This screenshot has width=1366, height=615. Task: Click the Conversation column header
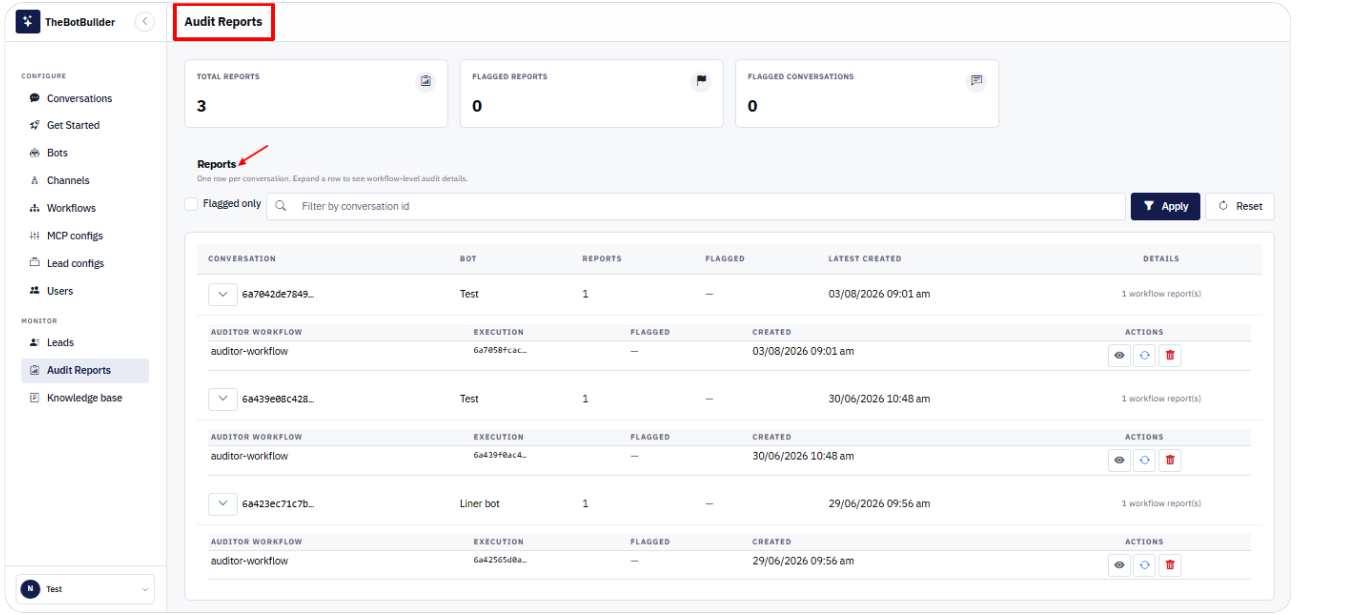[x=242, y=258]
